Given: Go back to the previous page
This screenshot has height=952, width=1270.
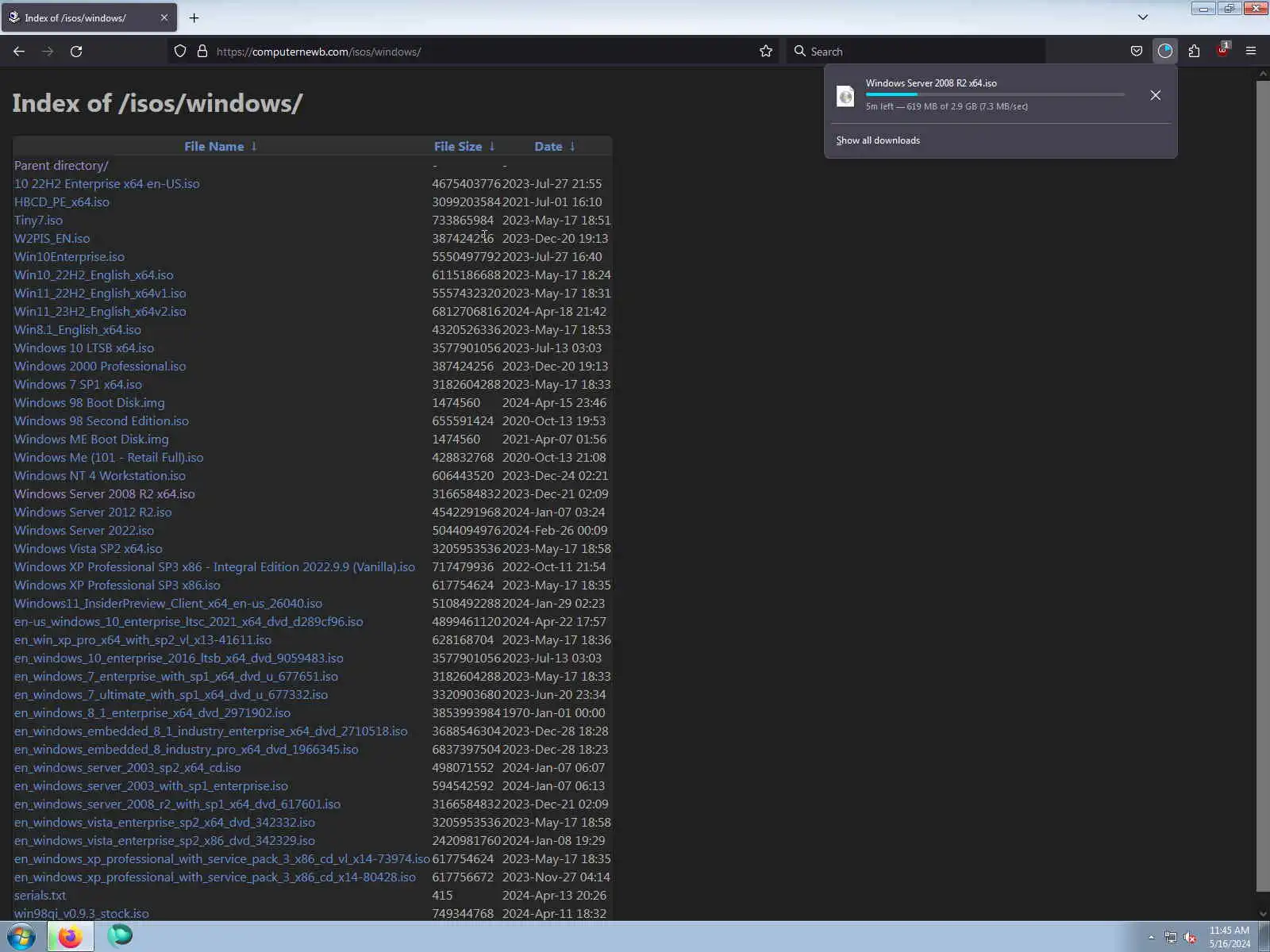Looking at the screenshot, I should (x=19, y=52).
